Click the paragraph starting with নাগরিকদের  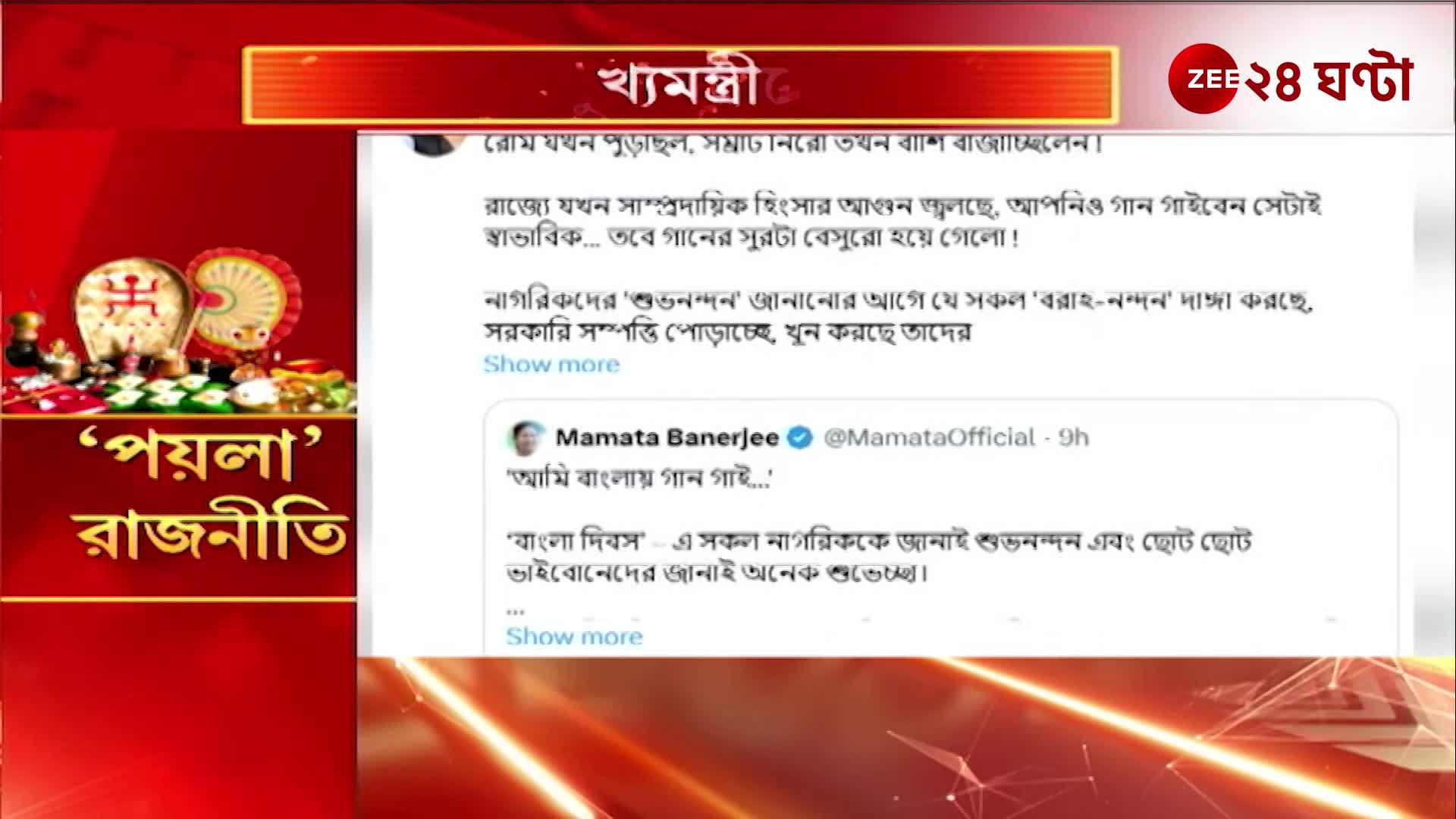[898, 316]
